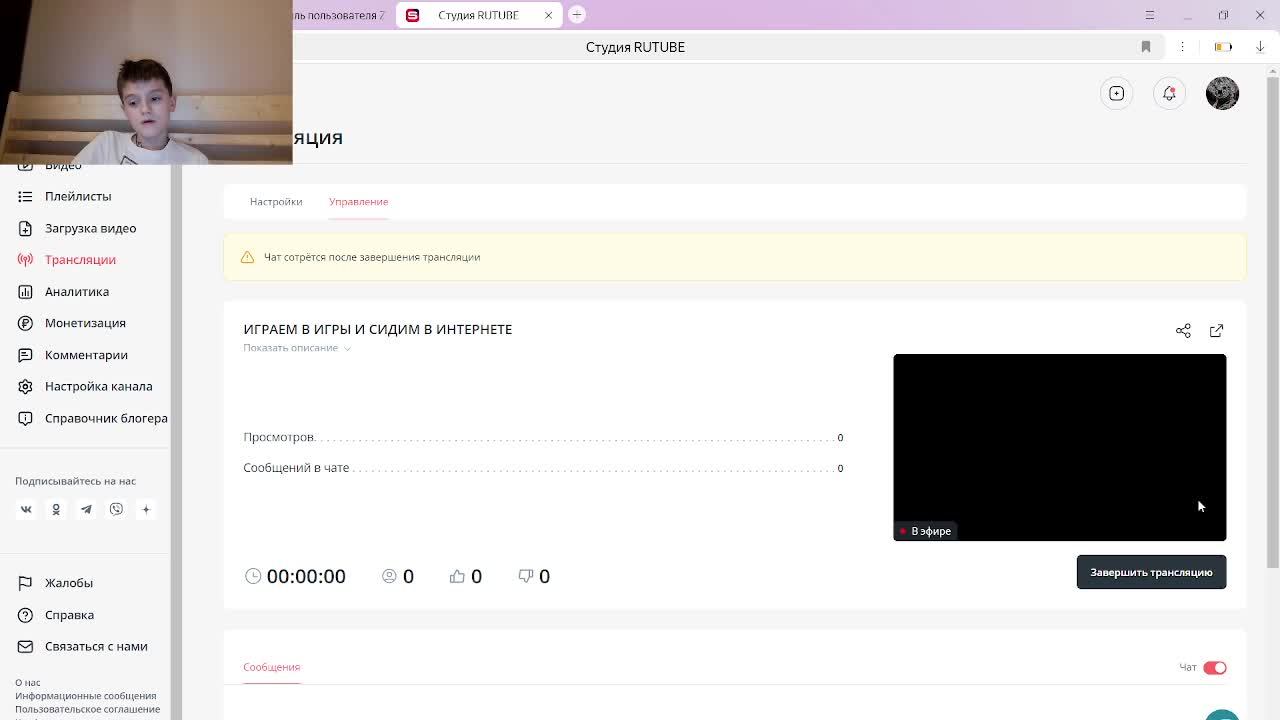Click the plus social icon in sidebar
1280x720 pixels.
click(x=146, y=509)
